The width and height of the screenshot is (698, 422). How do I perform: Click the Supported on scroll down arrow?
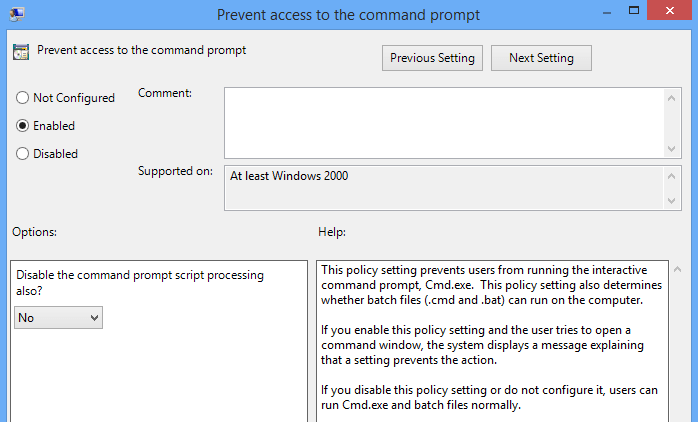click(672, 201)
